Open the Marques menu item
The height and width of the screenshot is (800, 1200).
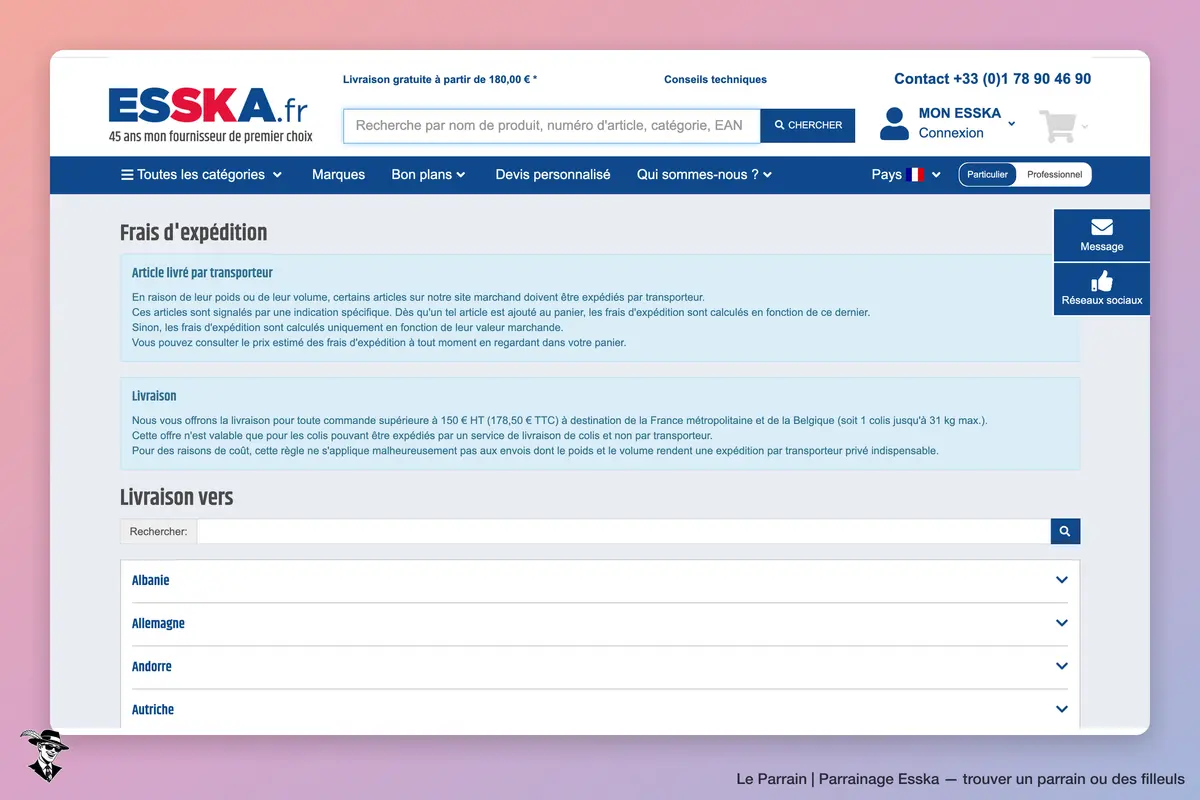pos(338,174)
